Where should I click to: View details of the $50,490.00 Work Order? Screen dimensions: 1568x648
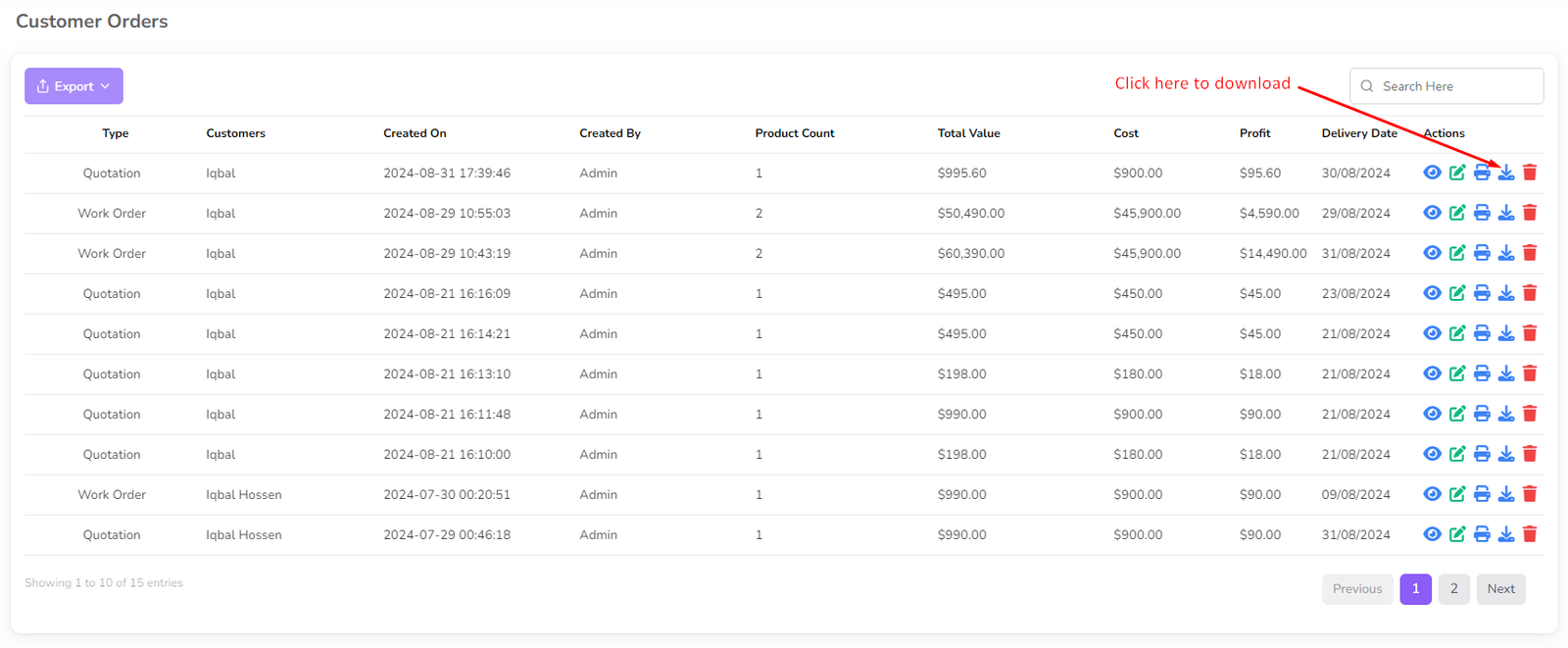(1432, 213)
